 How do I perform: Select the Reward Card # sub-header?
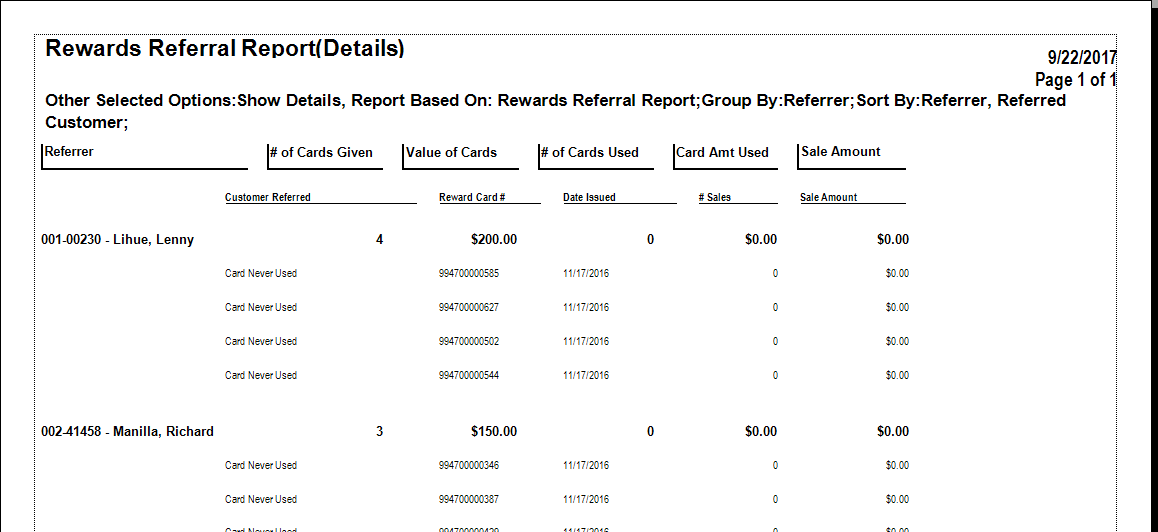point(472,198)
